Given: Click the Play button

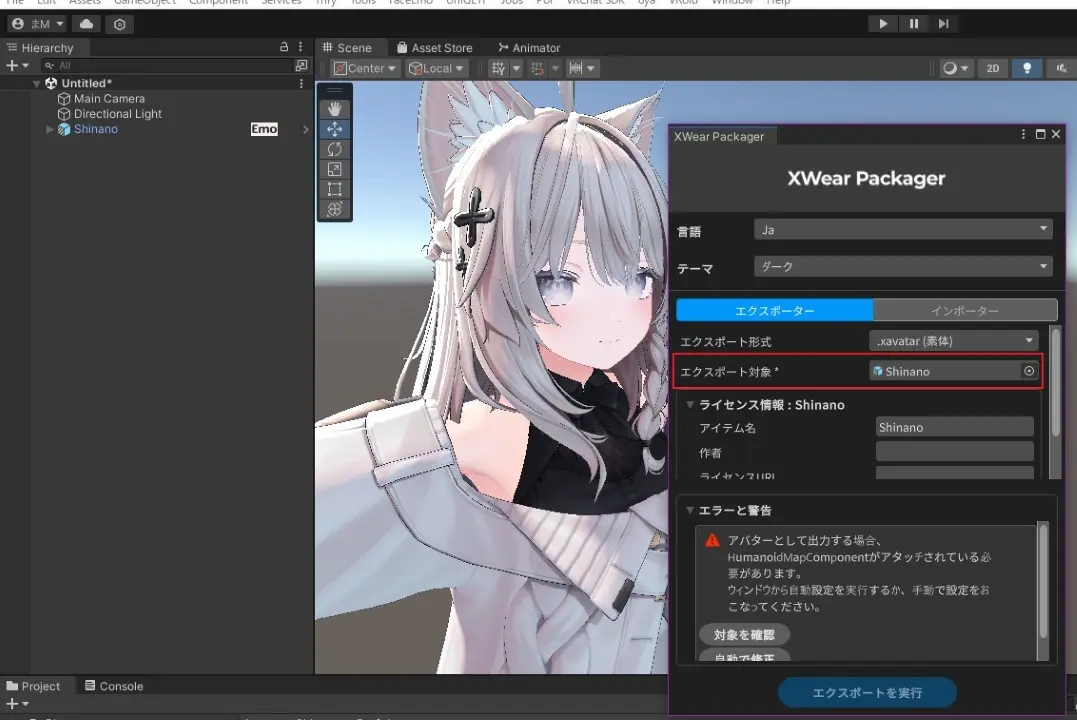Looking at the screenshot, I should 883,24.
